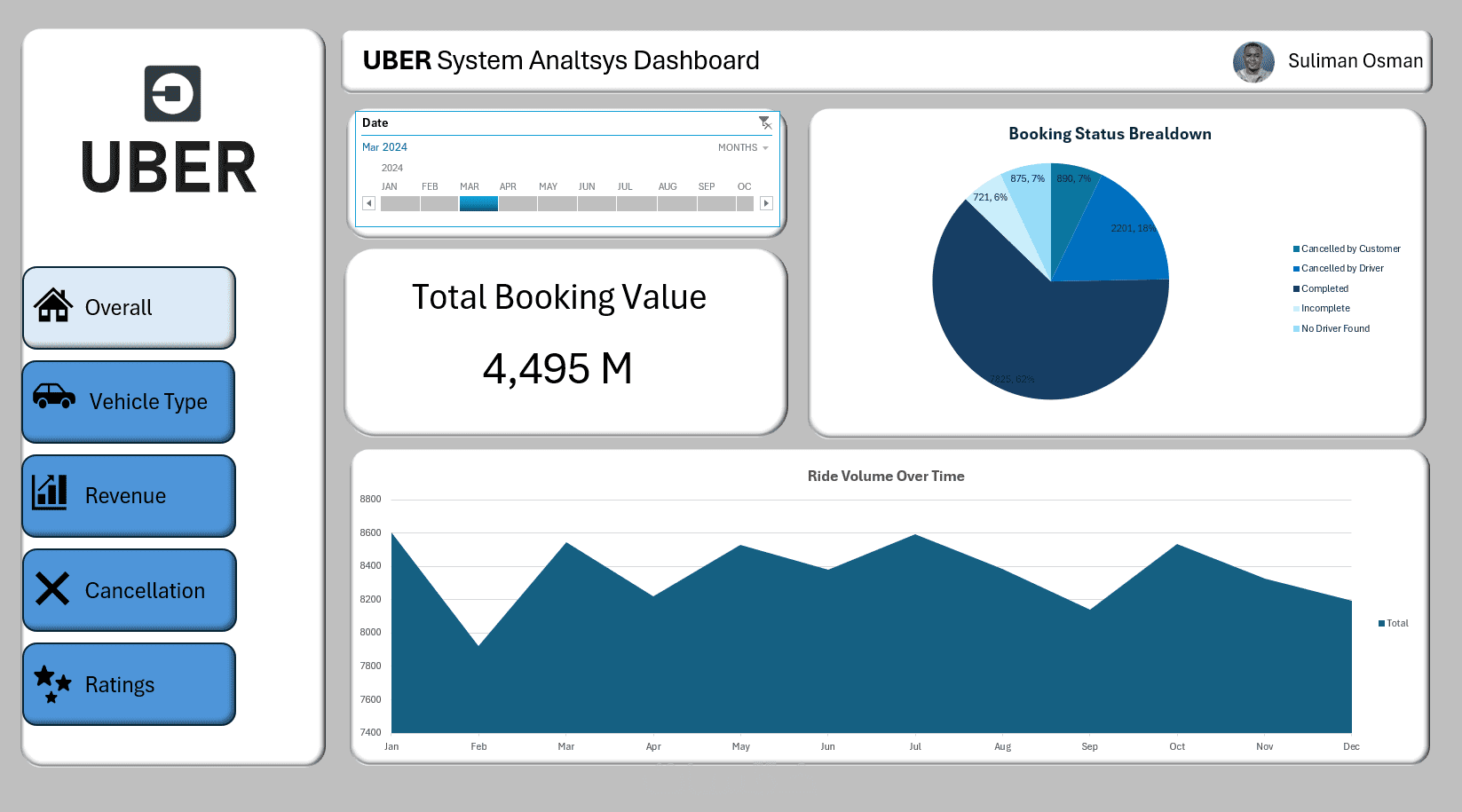The image size is (1462, 812).
Task: Click the Sep label on the ride chart axis
Action: (x=1090, y=747)
